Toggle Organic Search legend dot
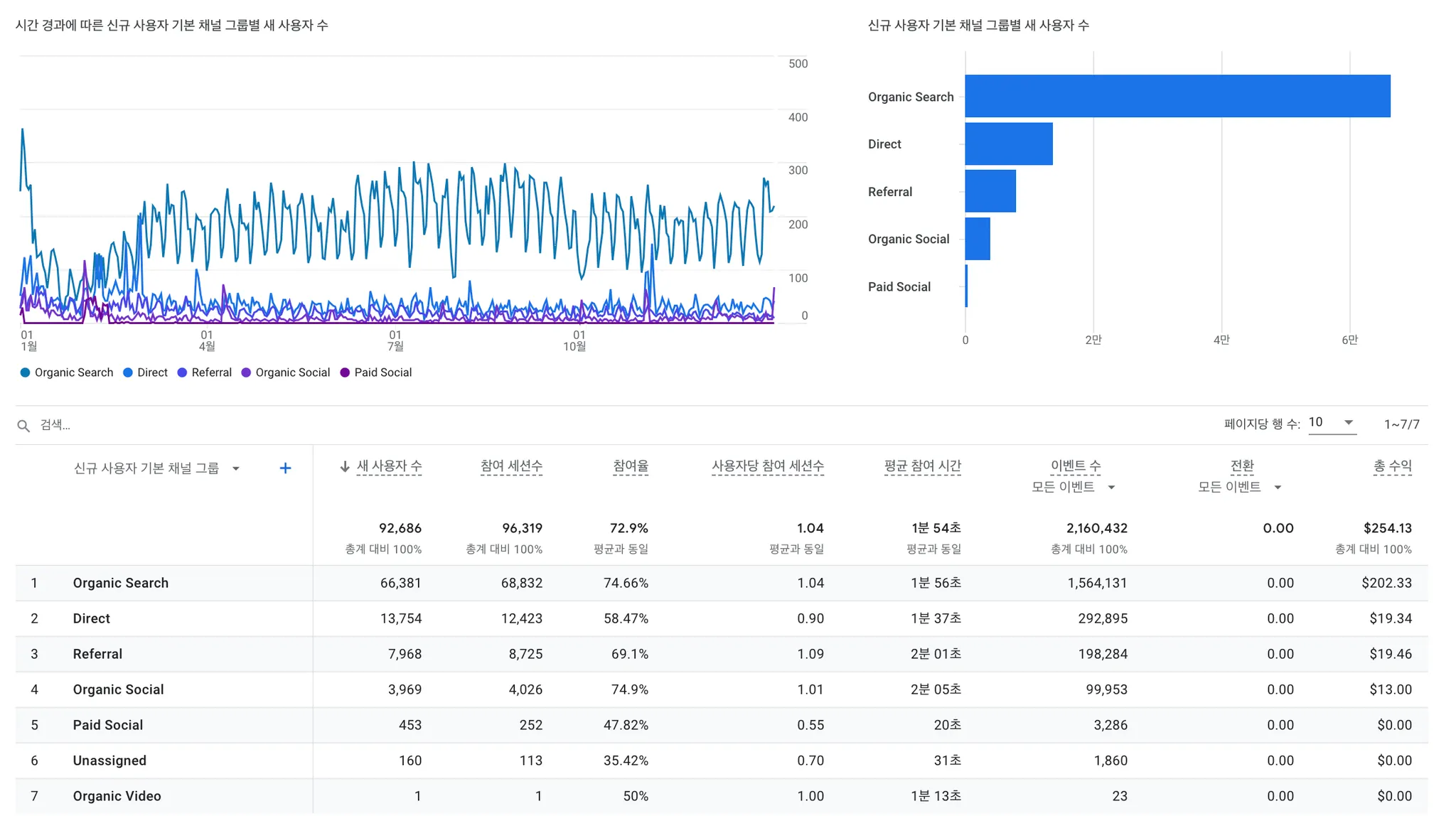This screenshot has height=816, width=1456. (26, 372)
